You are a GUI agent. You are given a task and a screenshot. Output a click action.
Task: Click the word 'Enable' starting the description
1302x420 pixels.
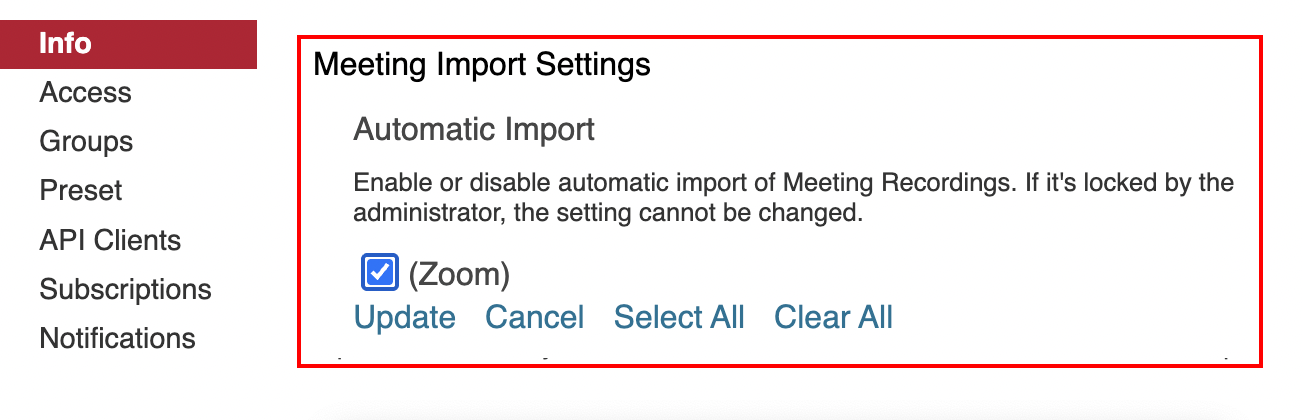pyautogui.click(x=385, y=185)
